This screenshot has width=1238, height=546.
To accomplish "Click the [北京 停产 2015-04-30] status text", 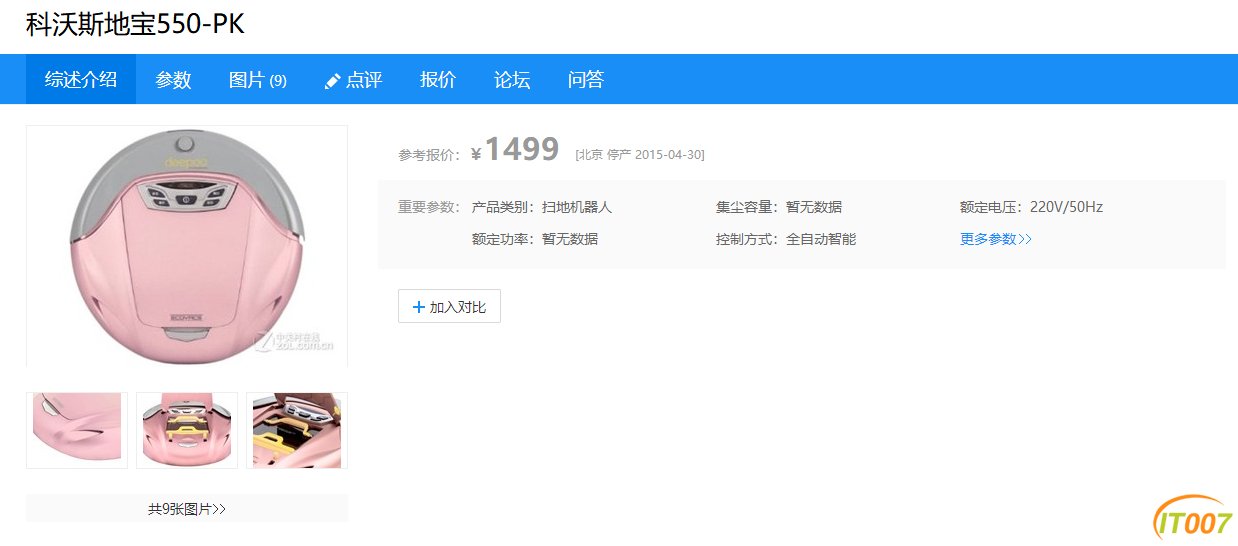I will click(640, 154).
